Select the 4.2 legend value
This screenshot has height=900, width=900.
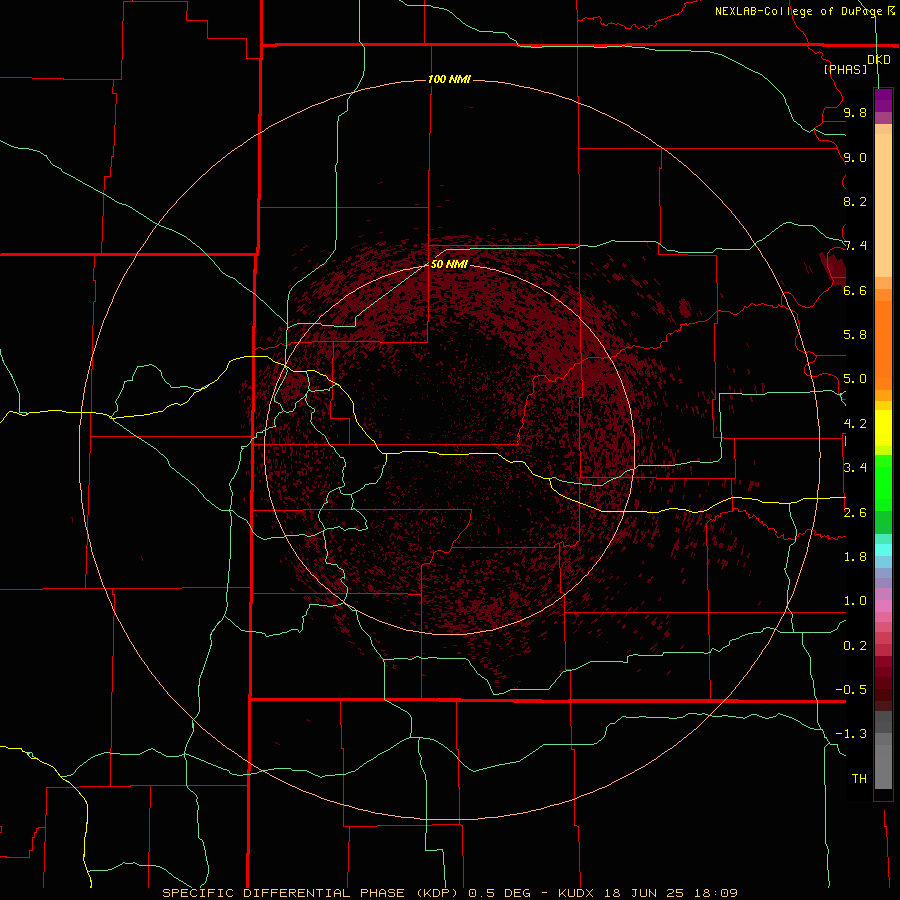point(855,424)
